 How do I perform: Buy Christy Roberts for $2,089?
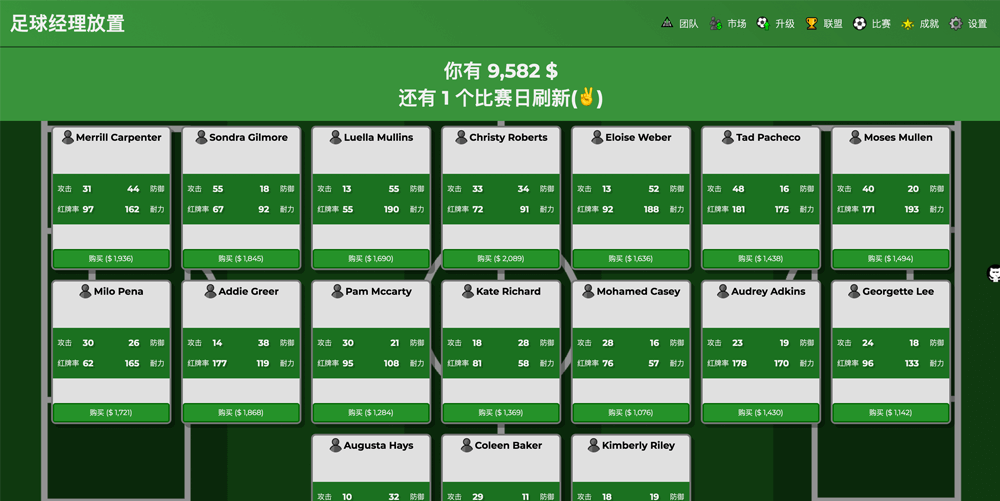(x=501, y=259)
